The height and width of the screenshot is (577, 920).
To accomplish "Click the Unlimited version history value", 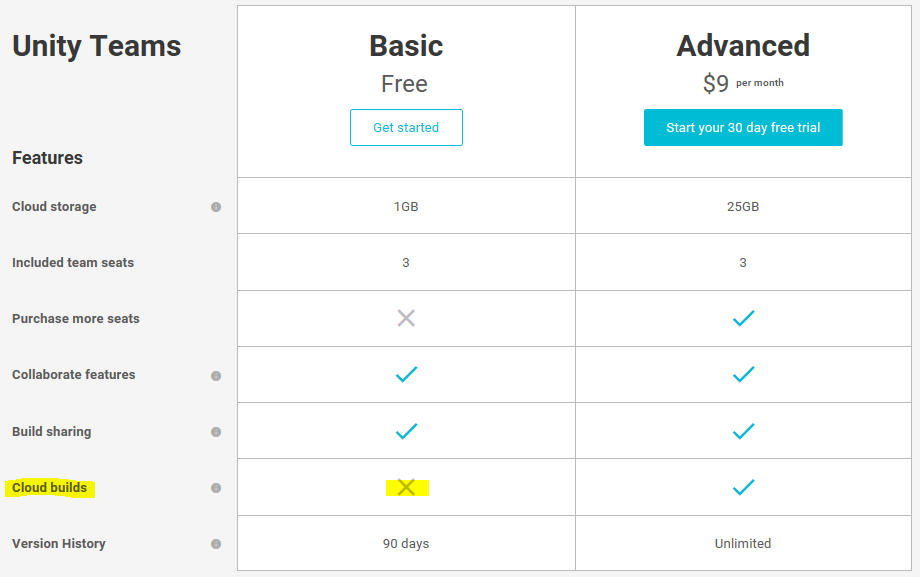I will pos(743,544).
